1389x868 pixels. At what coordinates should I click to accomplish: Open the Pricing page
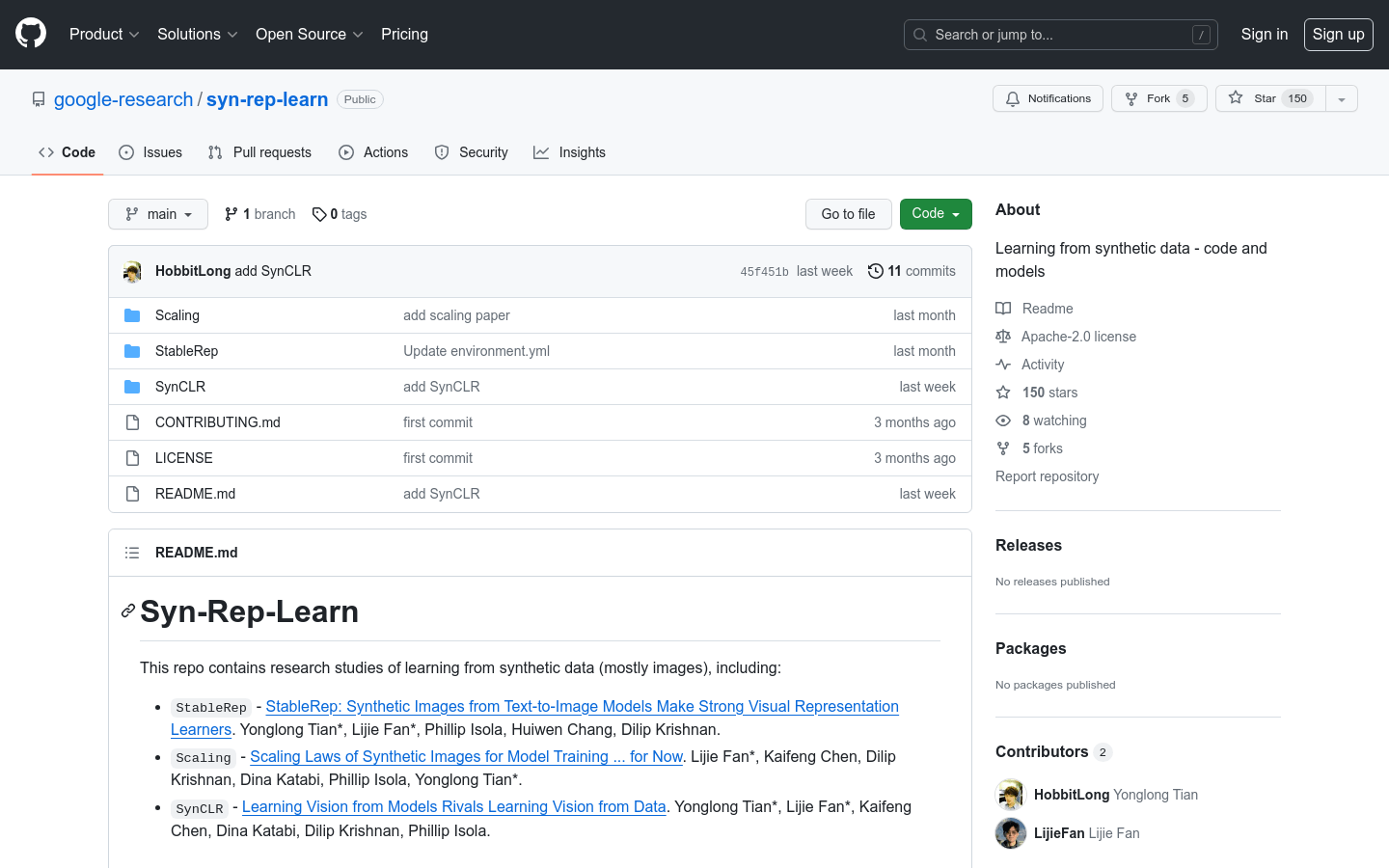pyautogui.click(x=404, y=35)
